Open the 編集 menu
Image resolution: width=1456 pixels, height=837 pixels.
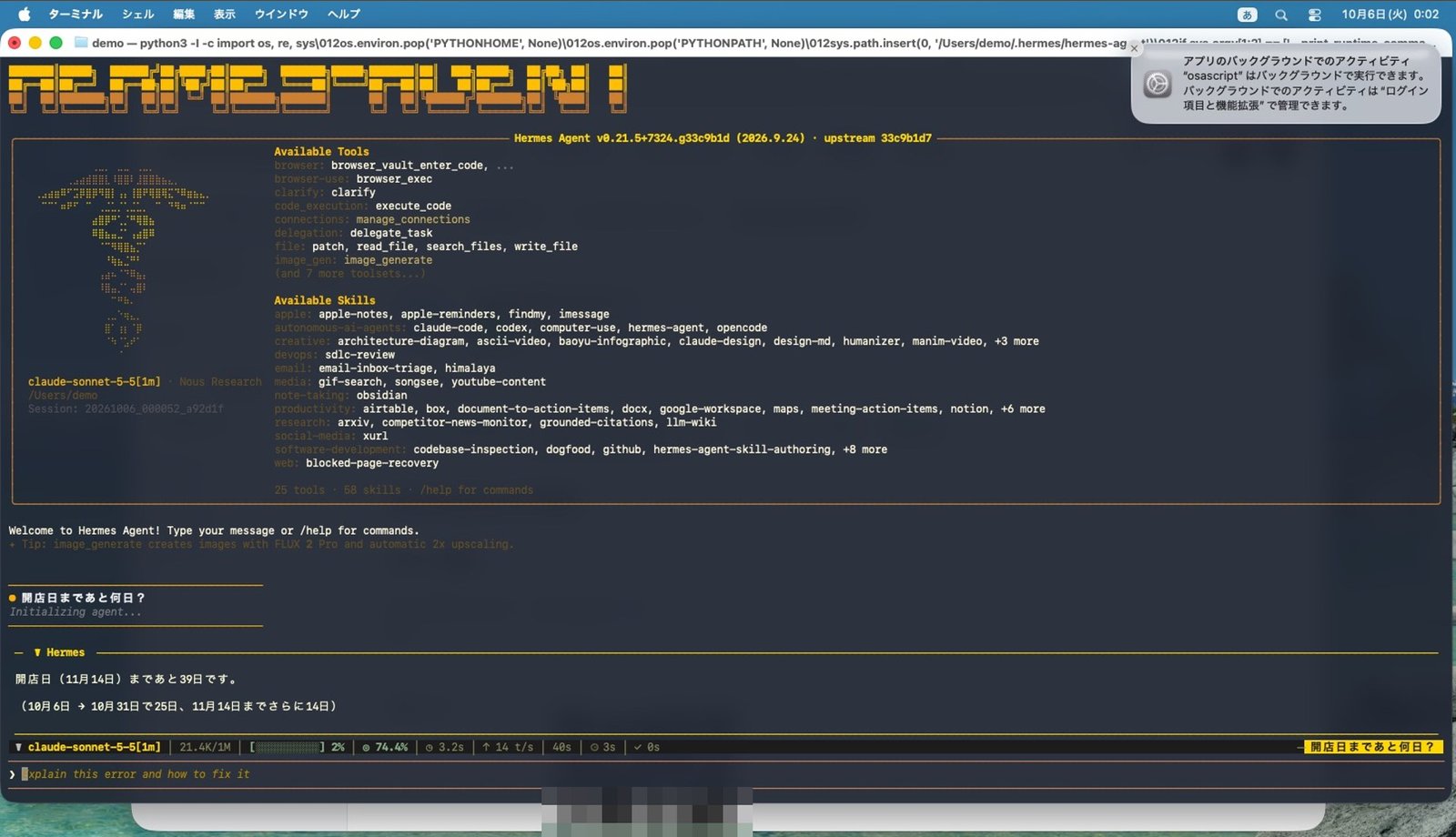184,14
